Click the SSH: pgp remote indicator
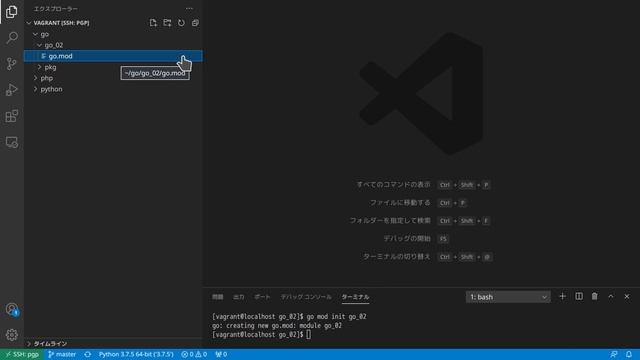The height and width of the screenshot is (360, 640). pyautogui.click(x=22, y=354)
